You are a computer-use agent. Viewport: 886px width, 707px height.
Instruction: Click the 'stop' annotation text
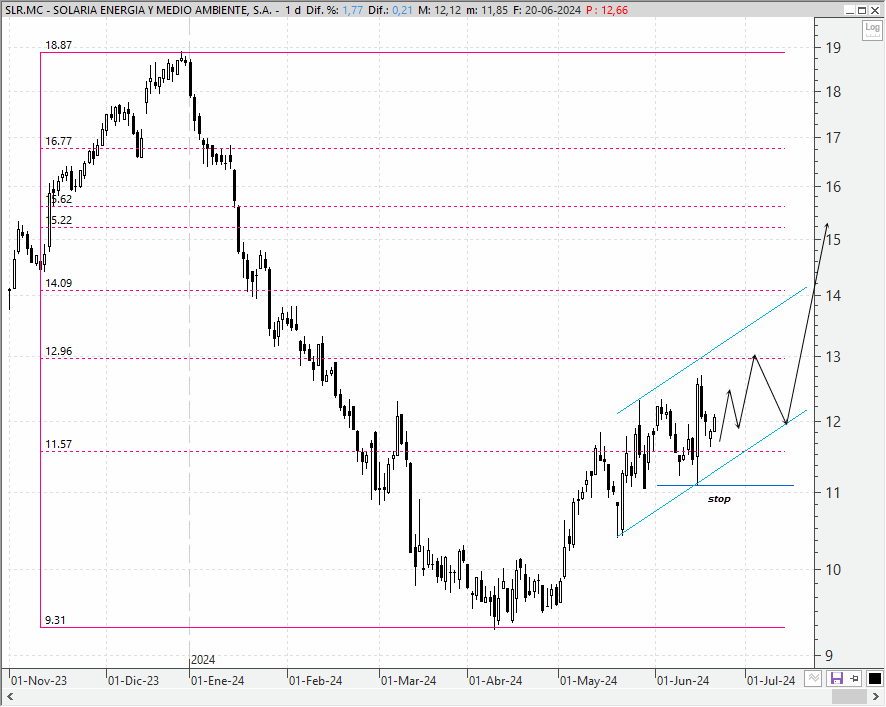click(719, 499)
